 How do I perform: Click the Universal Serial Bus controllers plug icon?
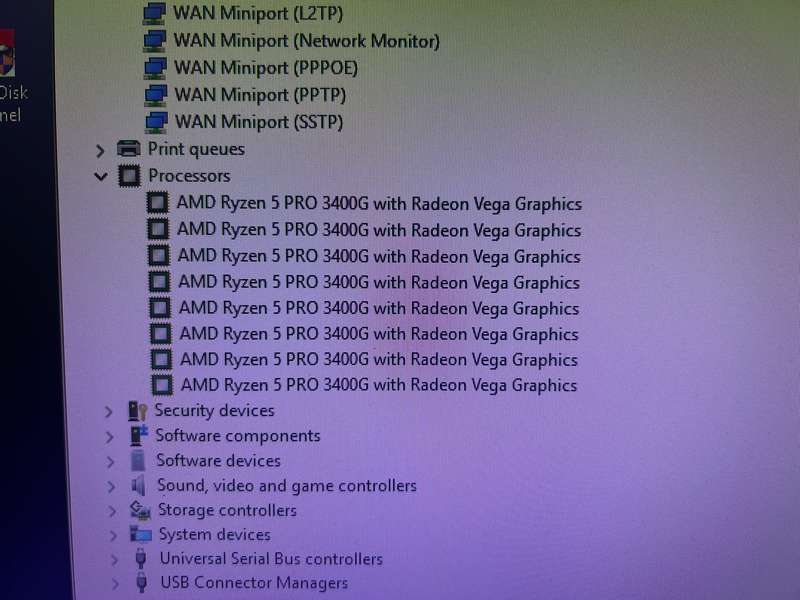pyautogui.click(x=141, y=559)
